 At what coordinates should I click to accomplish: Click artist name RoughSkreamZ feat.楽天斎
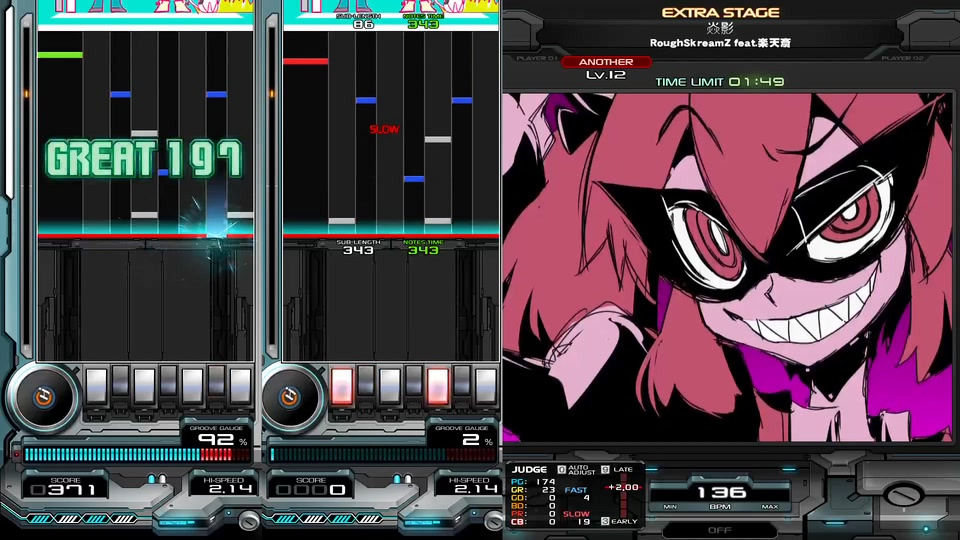720,43
